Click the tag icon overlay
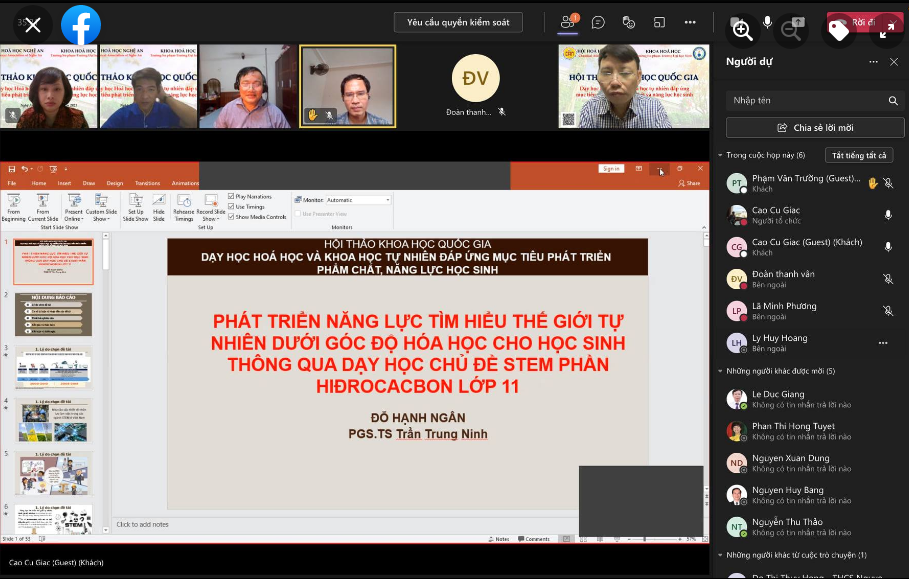 838,29
